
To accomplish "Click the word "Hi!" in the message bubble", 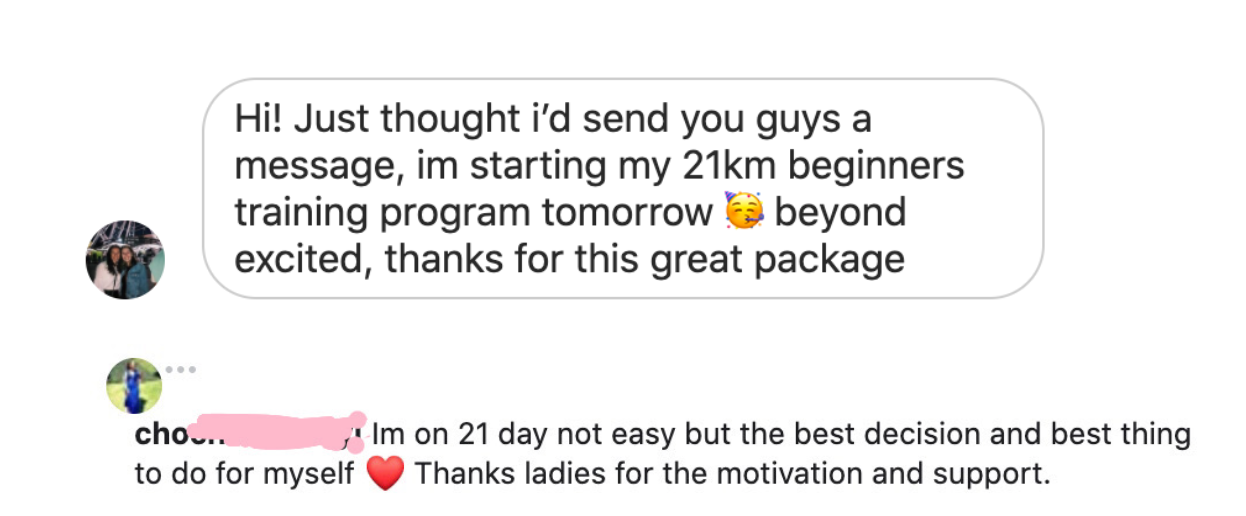I will pos(258,120).
